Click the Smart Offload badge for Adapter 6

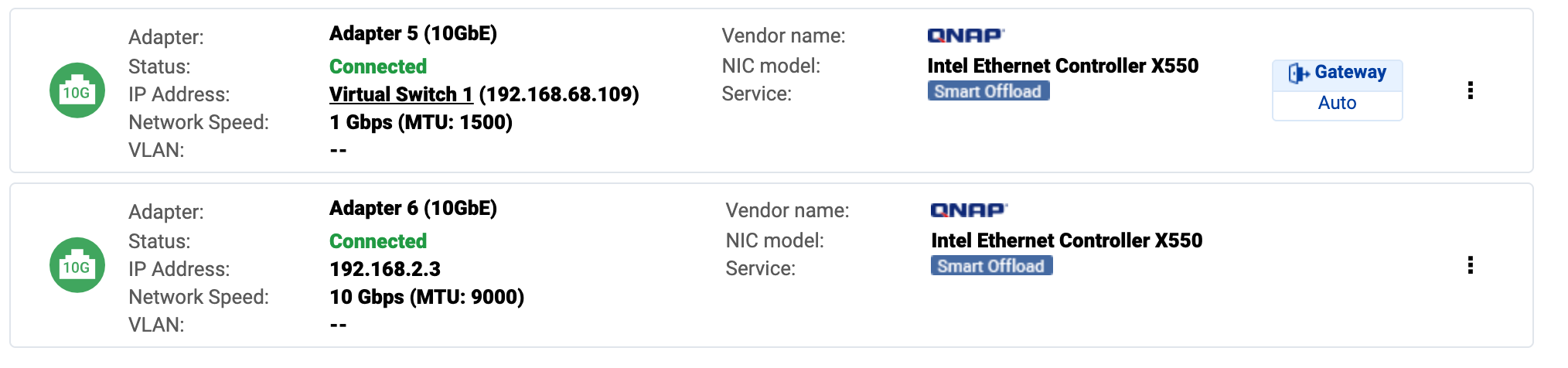(x=991, y=266)
